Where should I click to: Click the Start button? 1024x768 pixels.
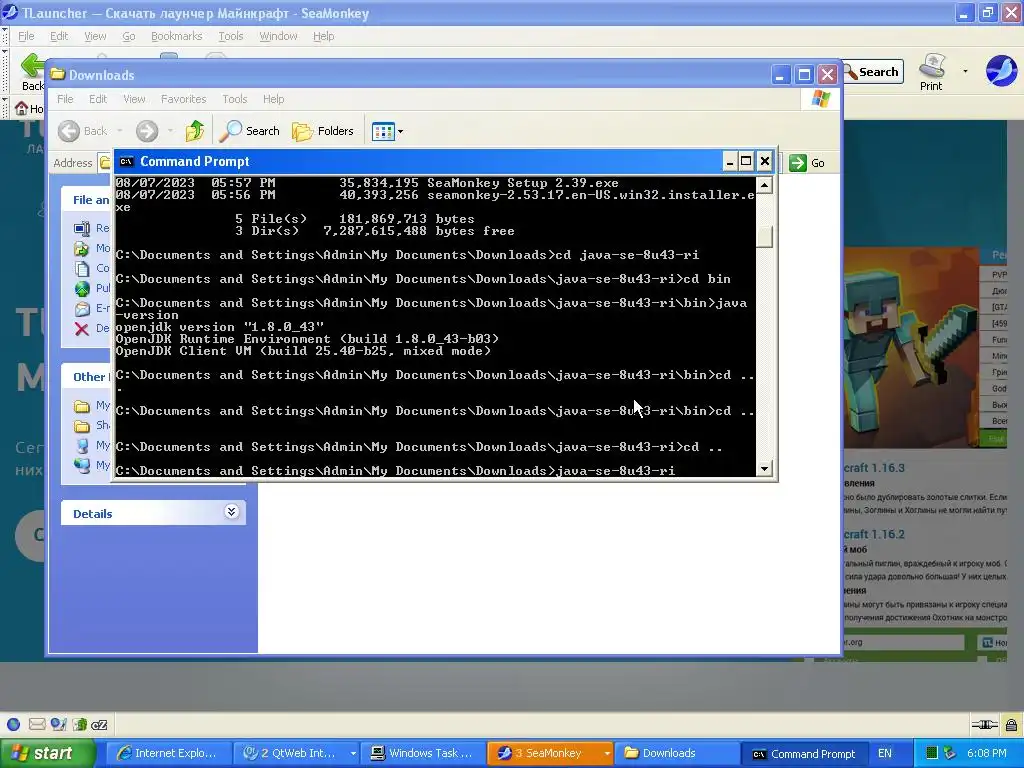click(47, 753)
